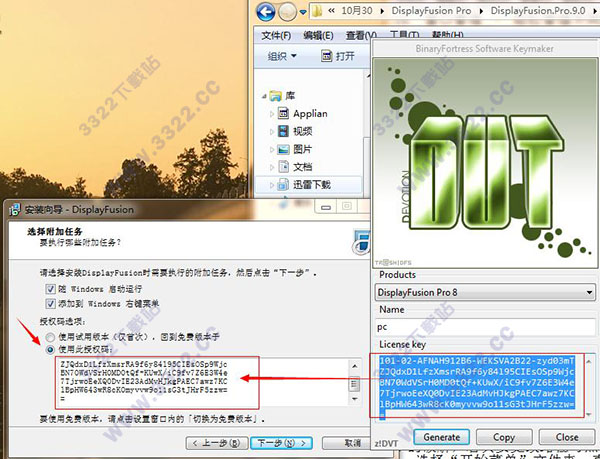Click the Close button in Keymaker
Screen dimensions: 600x459
(567, 437)
